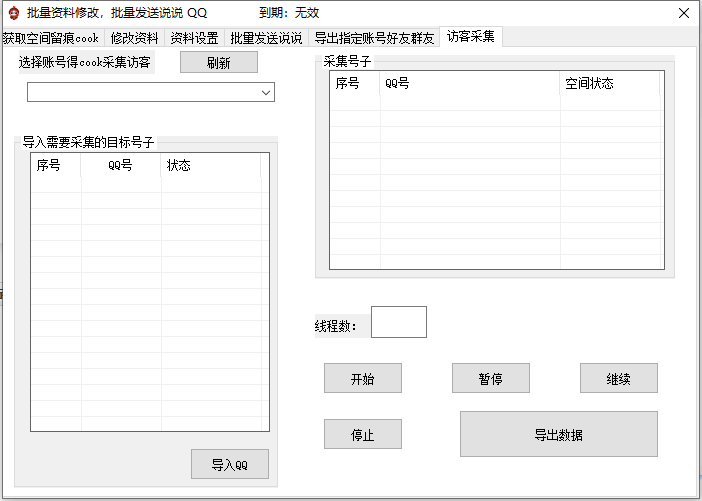Screen dimensions: 702x501
Task: Click QQ号 header in 采集号子 table
Action: (x=470, y=83)
